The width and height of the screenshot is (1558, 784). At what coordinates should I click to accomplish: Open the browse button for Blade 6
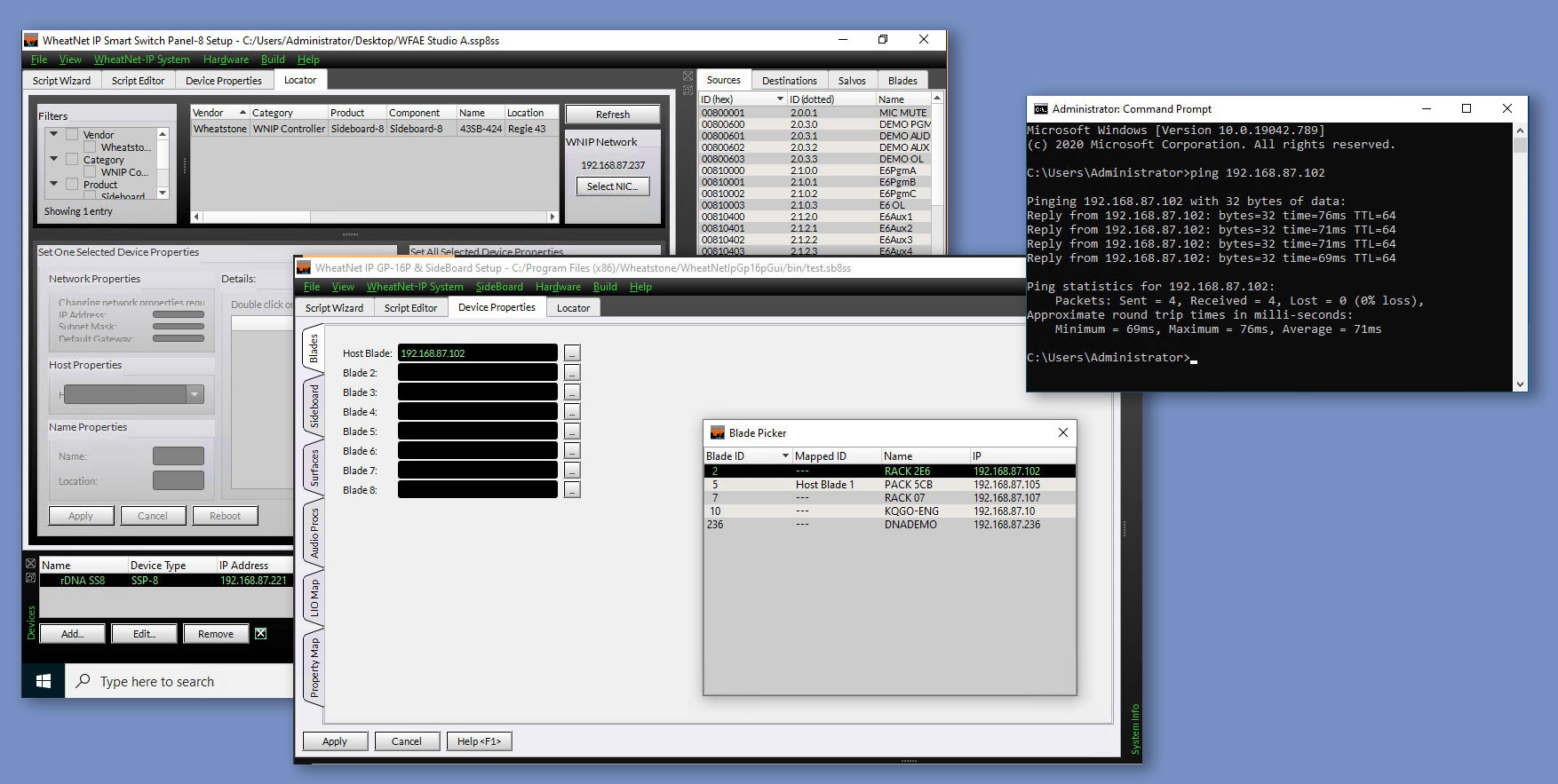pos(572,451)
